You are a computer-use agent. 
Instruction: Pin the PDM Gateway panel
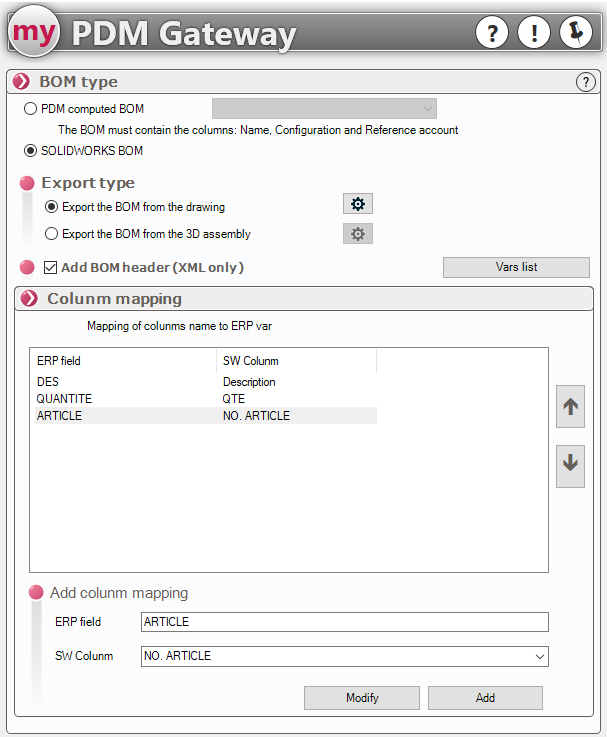click(576, 33)
